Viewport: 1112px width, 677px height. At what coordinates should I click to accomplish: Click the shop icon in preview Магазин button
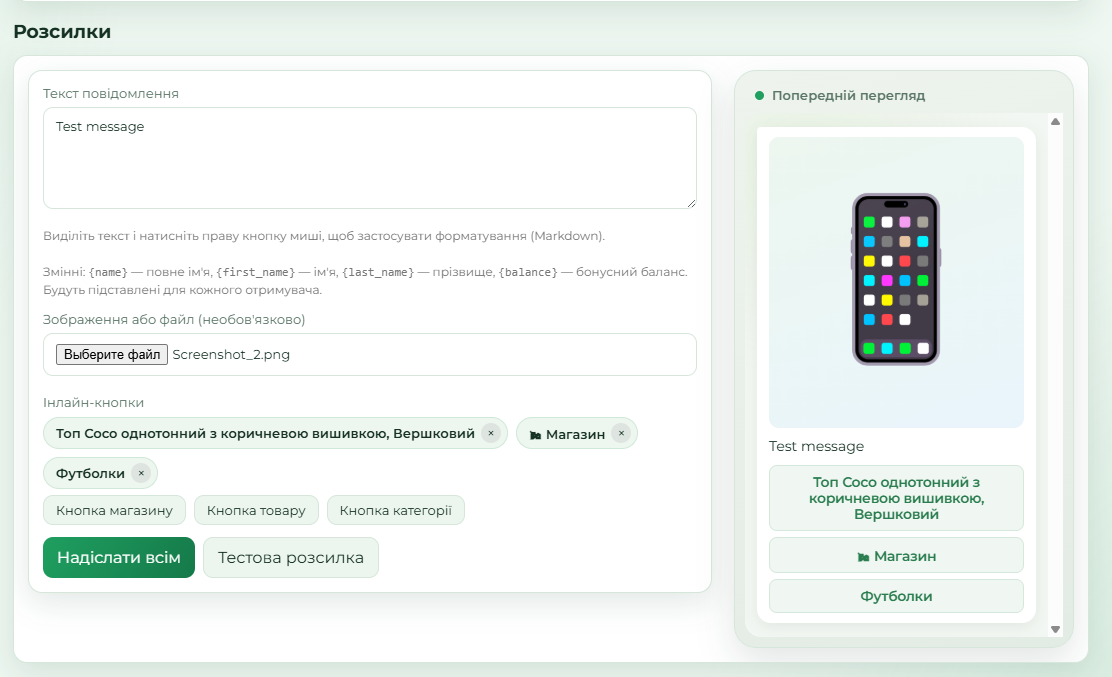pyautogui.click(x=863, y=557)
